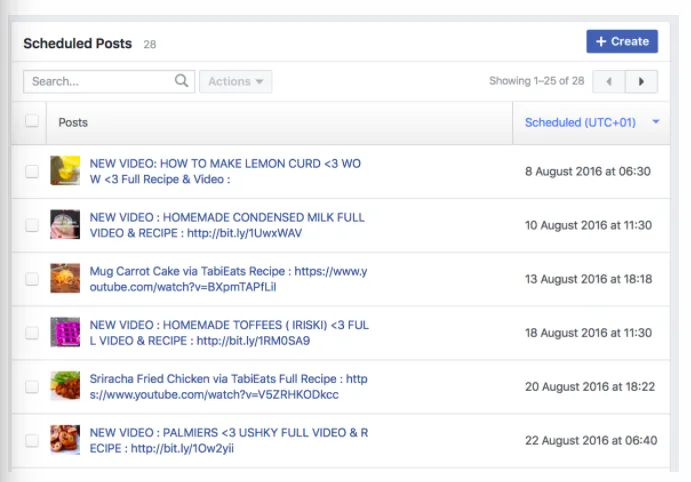Check the Condensed Milk post checkbox
Screen dimensions: 691x482
(32, 225)
